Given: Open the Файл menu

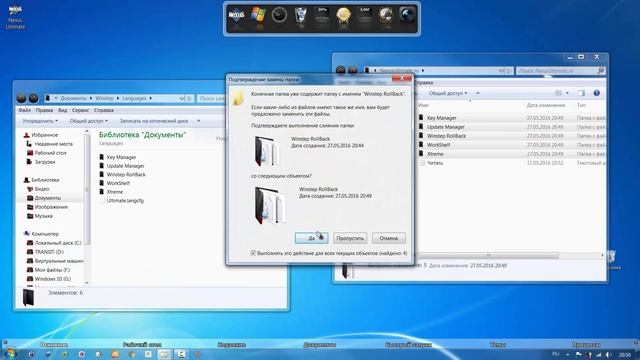Looking at the screenshot, I should 24,110.
